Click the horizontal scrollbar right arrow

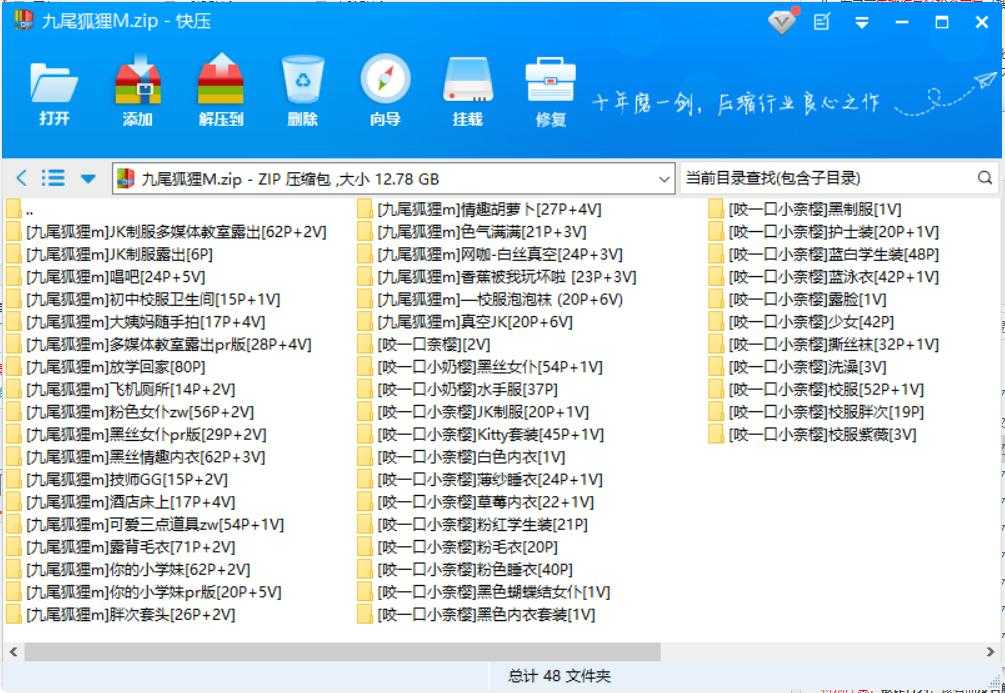990,652
